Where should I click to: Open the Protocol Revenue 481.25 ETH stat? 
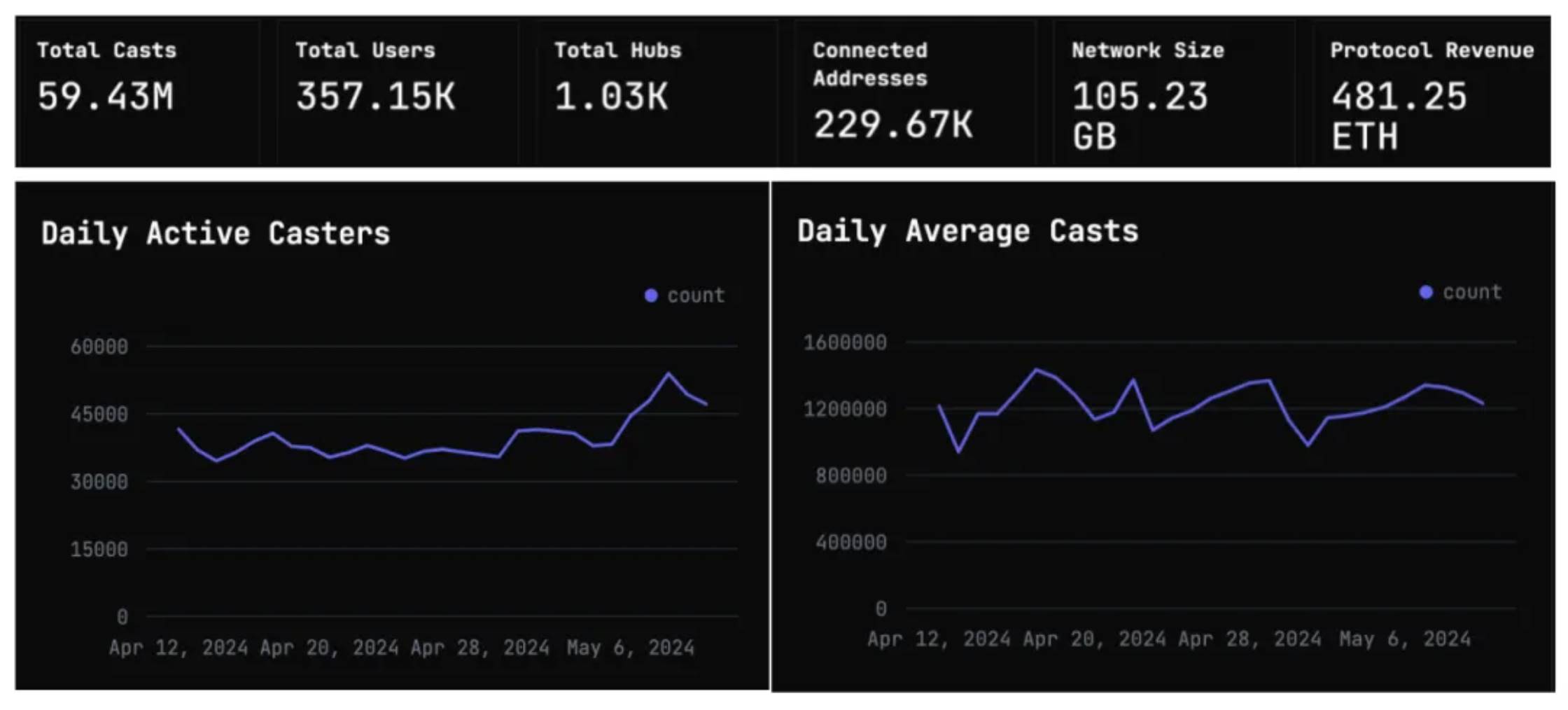pyautogui.click(x=1399, y=116)
